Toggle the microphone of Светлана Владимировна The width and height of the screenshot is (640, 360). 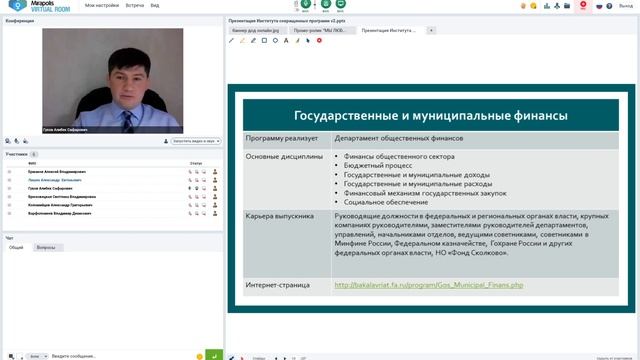click(190, 197)
